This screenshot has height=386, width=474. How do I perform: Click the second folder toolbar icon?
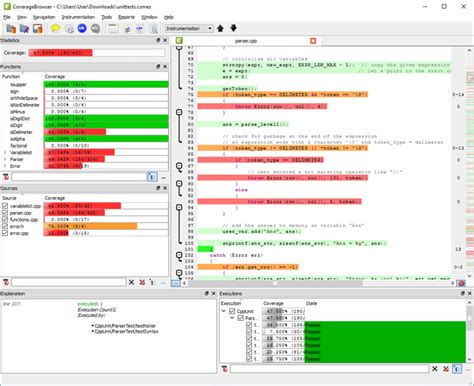click(x=24, y=29)
